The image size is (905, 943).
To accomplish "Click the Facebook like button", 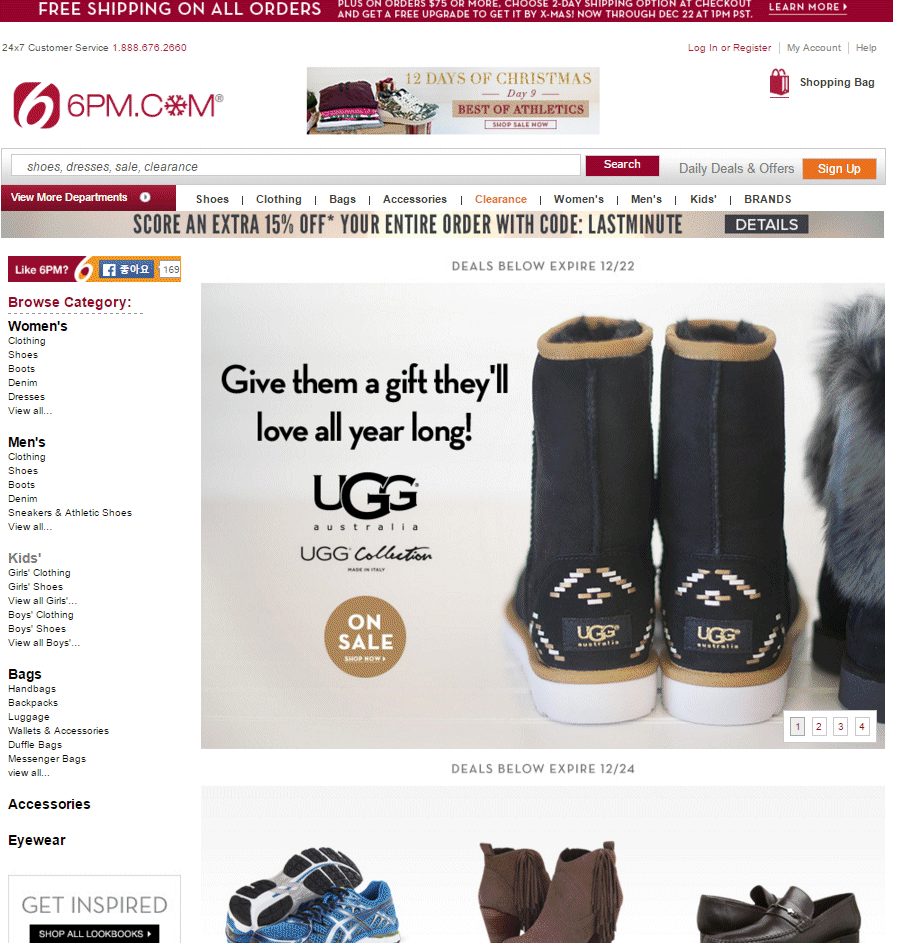I will pyautogui.click(x=126, y=269).
